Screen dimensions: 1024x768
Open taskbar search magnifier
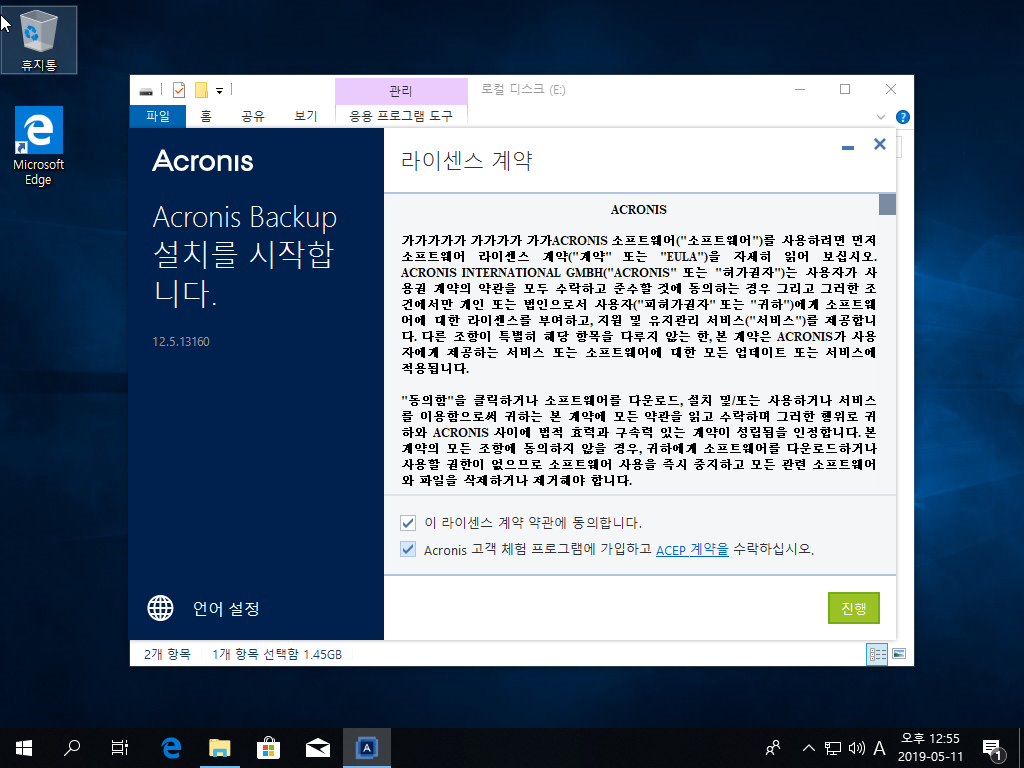click(x=71, y=748)
